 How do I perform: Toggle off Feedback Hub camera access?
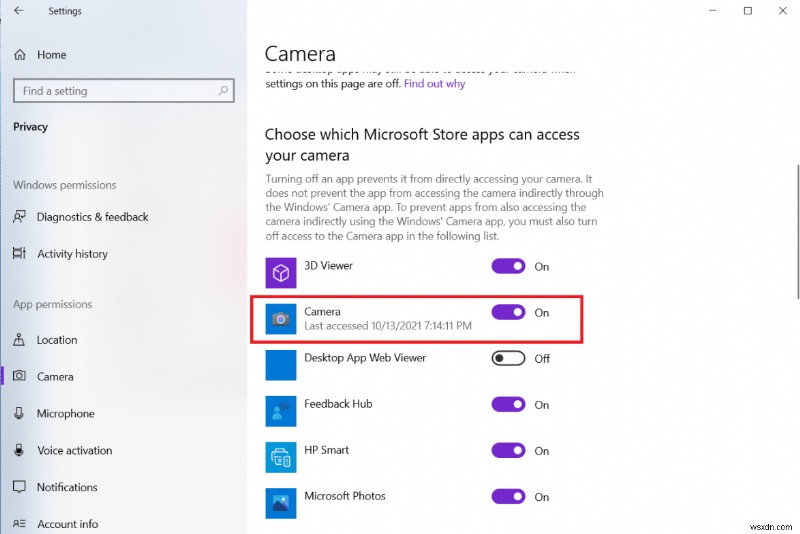[x=508, y=405]
